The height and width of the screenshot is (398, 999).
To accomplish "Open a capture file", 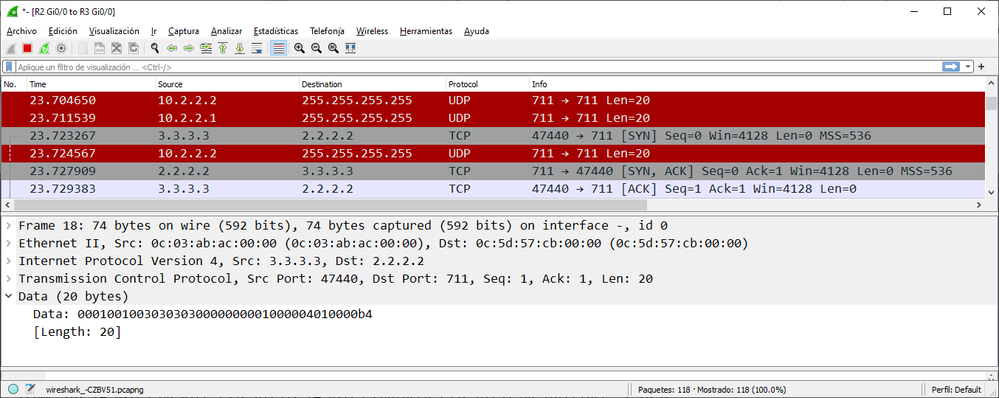I will point(83,48).
